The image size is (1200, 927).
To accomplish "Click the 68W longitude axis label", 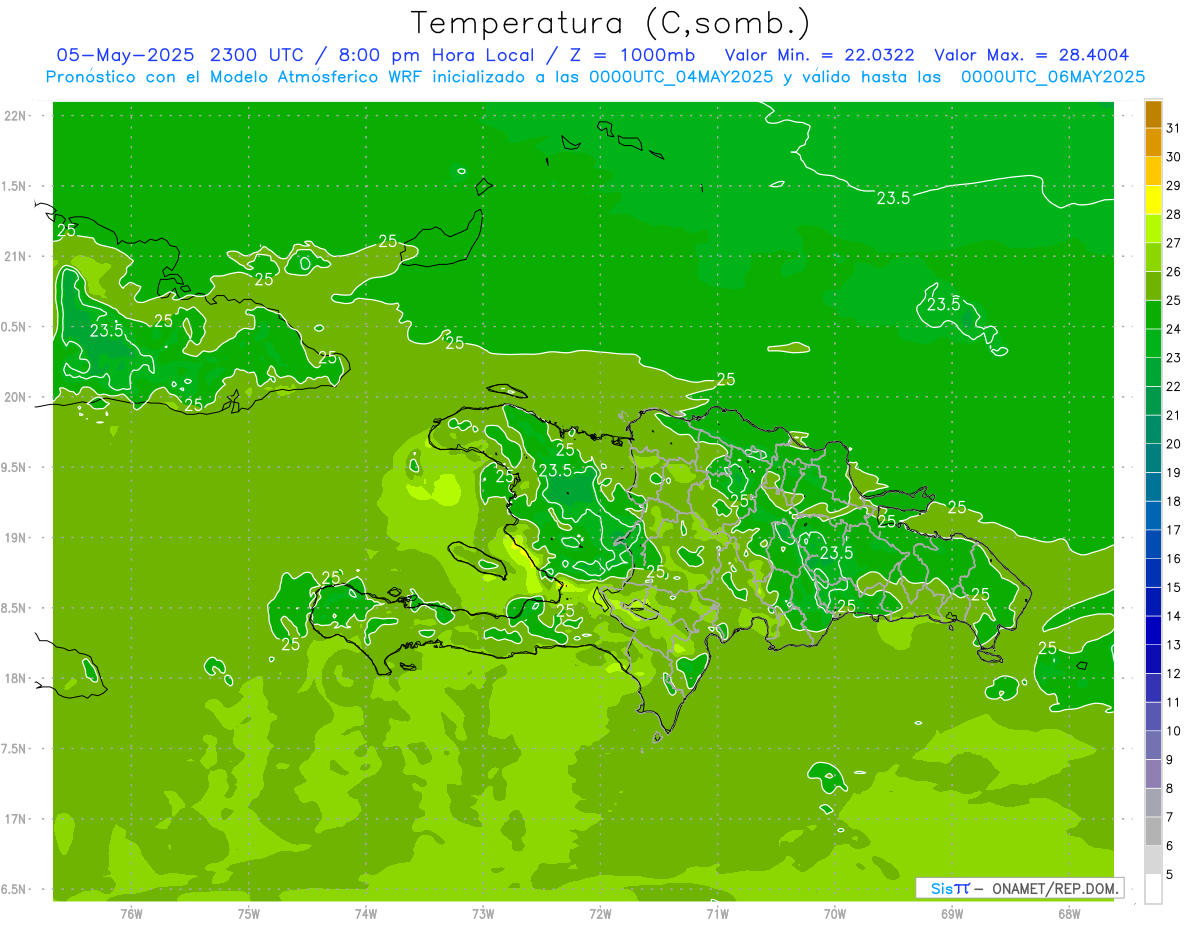I will [1069, 914].
